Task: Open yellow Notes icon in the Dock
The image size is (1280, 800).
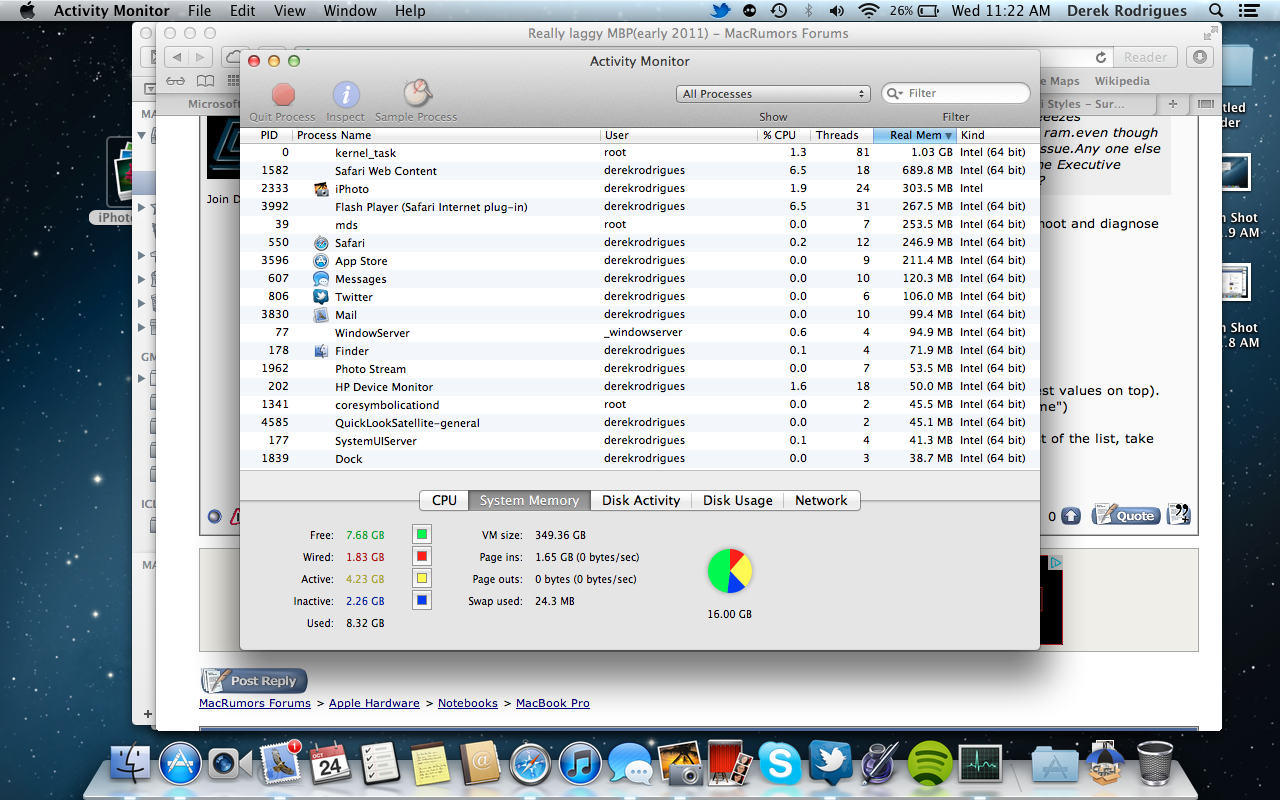Action: pos(430,765)
